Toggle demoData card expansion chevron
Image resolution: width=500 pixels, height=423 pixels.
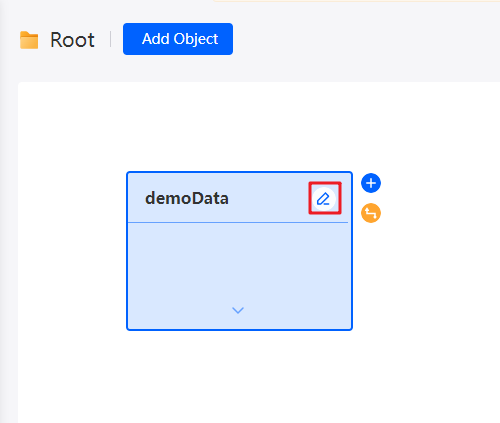click(x=238, y=310)
